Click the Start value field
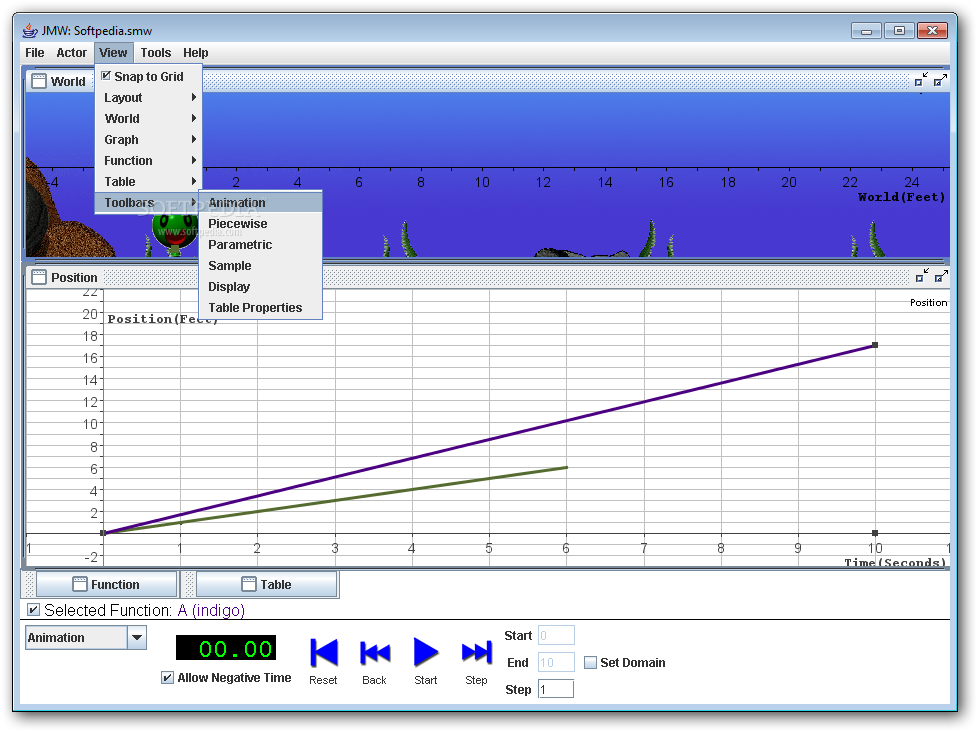978x732 pixels. point(556,635)
